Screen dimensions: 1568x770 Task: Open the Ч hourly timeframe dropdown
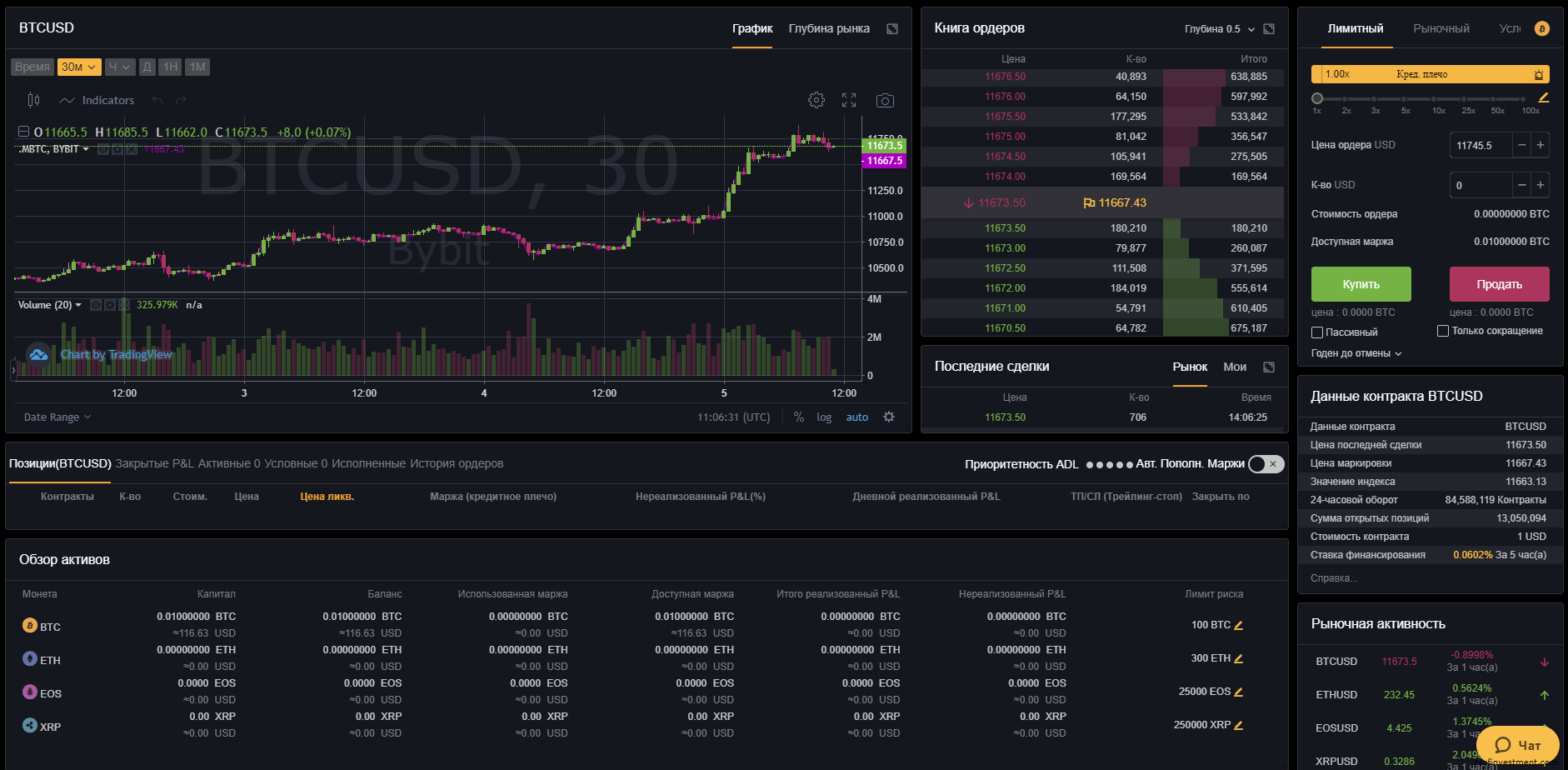pyautogui.click(x=120, y=67)
